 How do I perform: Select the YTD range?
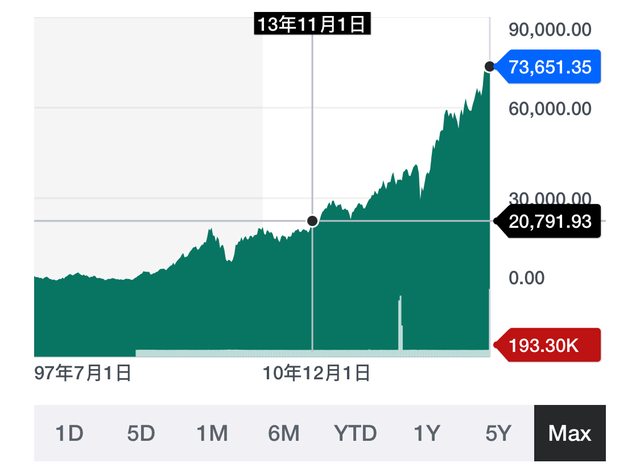tap(355, 433)
